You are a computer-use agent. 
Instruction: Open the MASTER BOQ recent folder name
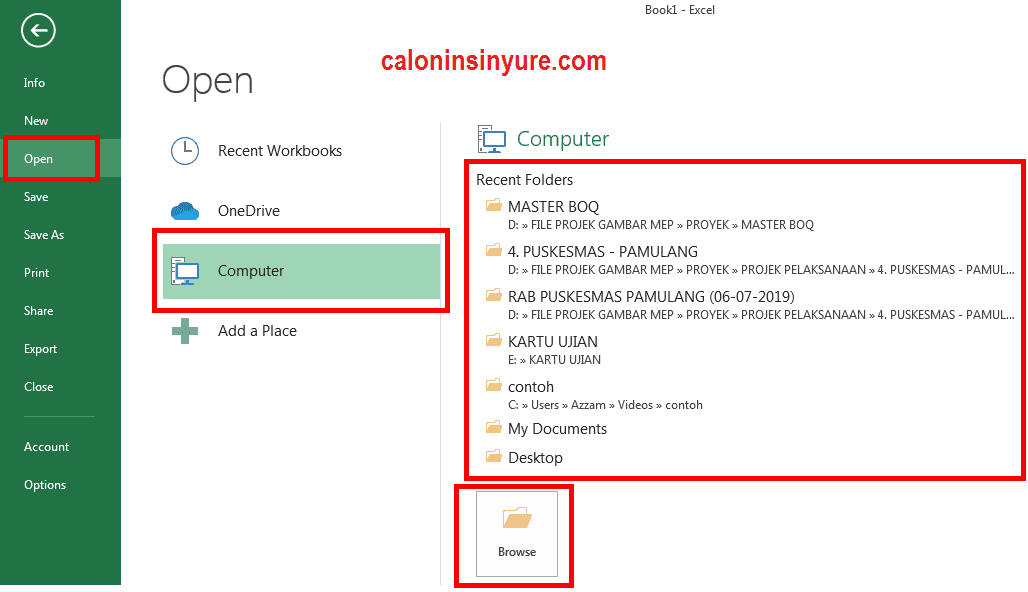click(553, 207)
